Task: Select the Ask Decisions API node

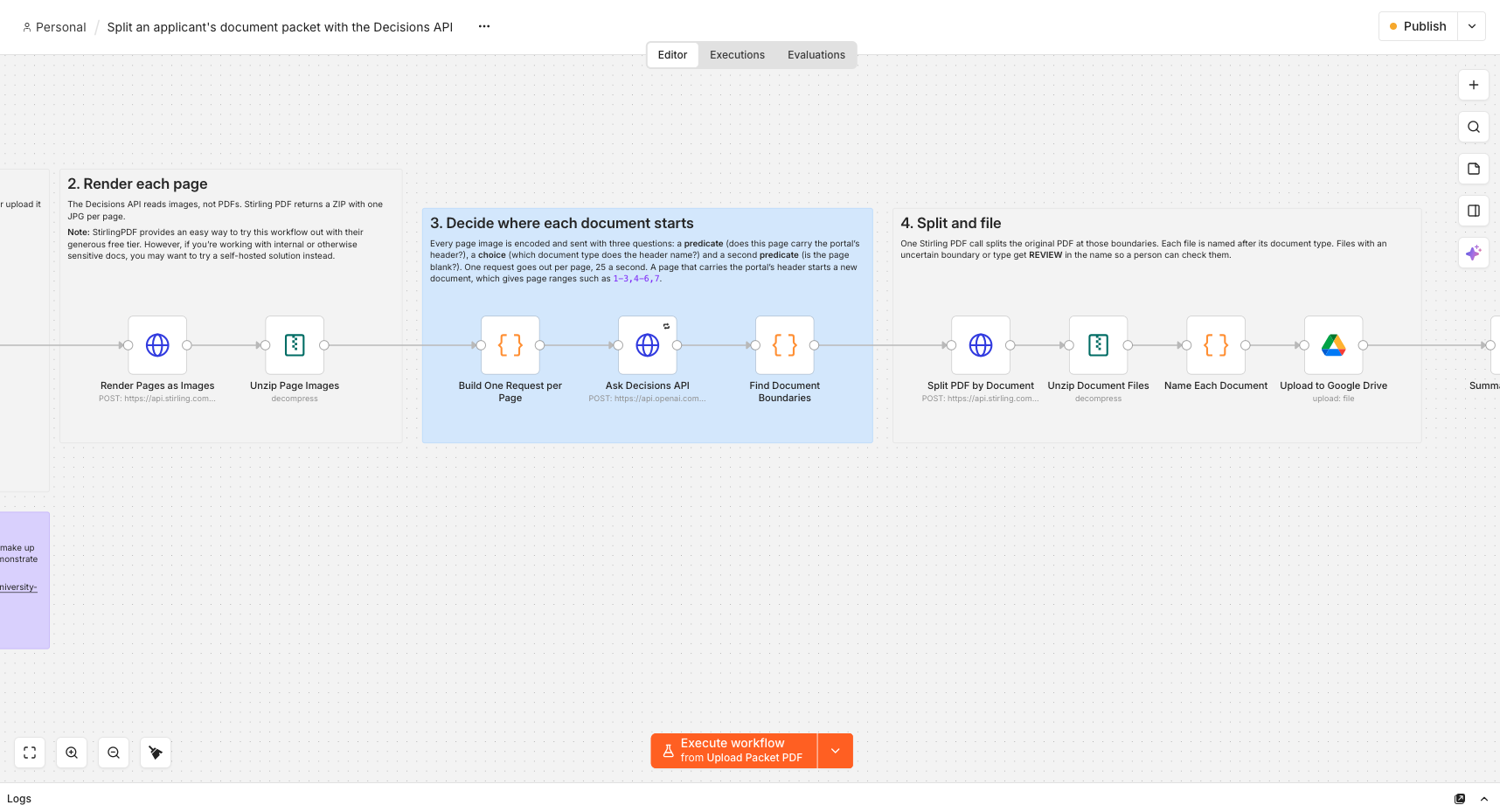Action: pyautogui.click(x=648, y=345)
